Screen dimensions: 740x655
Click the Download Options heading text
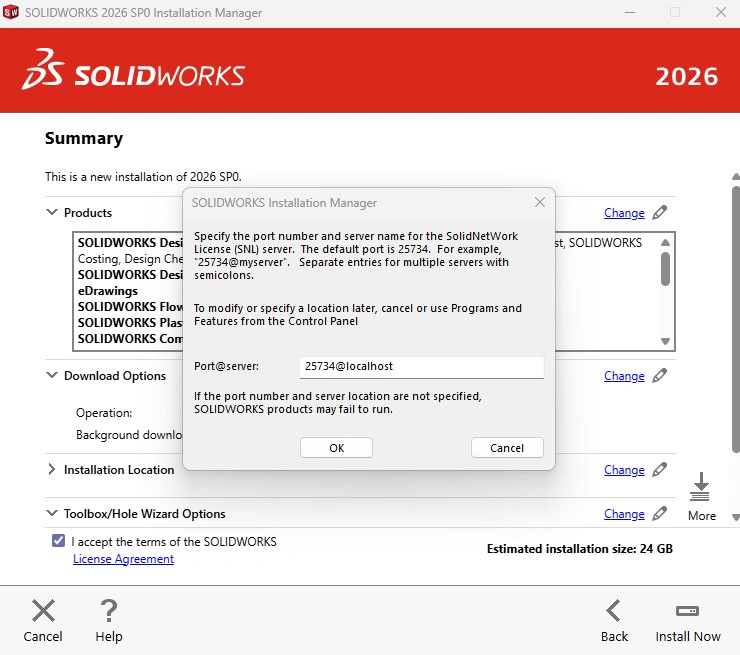pos(115,376)
